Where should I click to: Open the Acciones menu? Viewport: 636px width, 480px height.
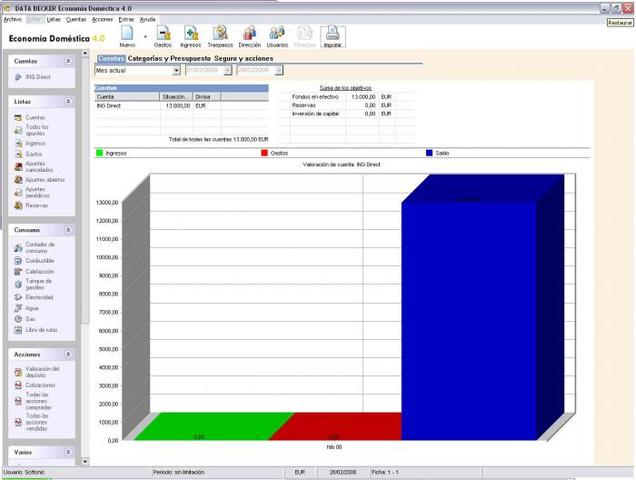point(102,19)
